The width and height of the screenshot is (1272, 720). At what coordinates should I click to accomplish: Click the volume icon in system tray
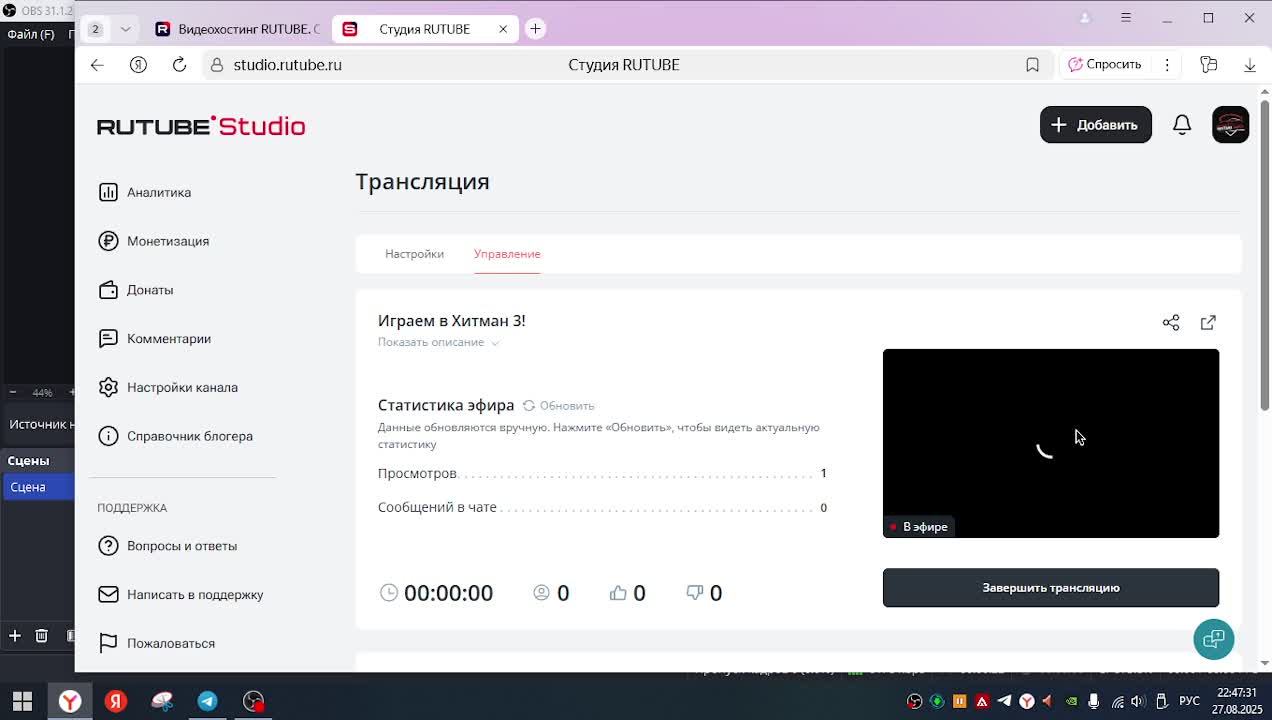pos(1137,701)
